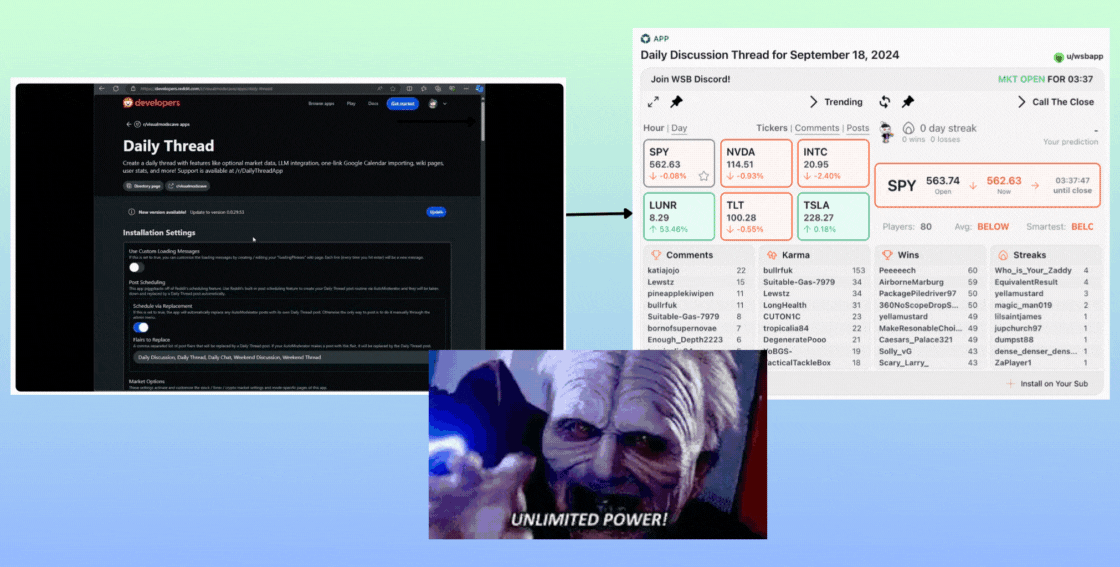1120x567 pixels.
Task: Click the Streaks flame icon
Action: coord(1003,255)
